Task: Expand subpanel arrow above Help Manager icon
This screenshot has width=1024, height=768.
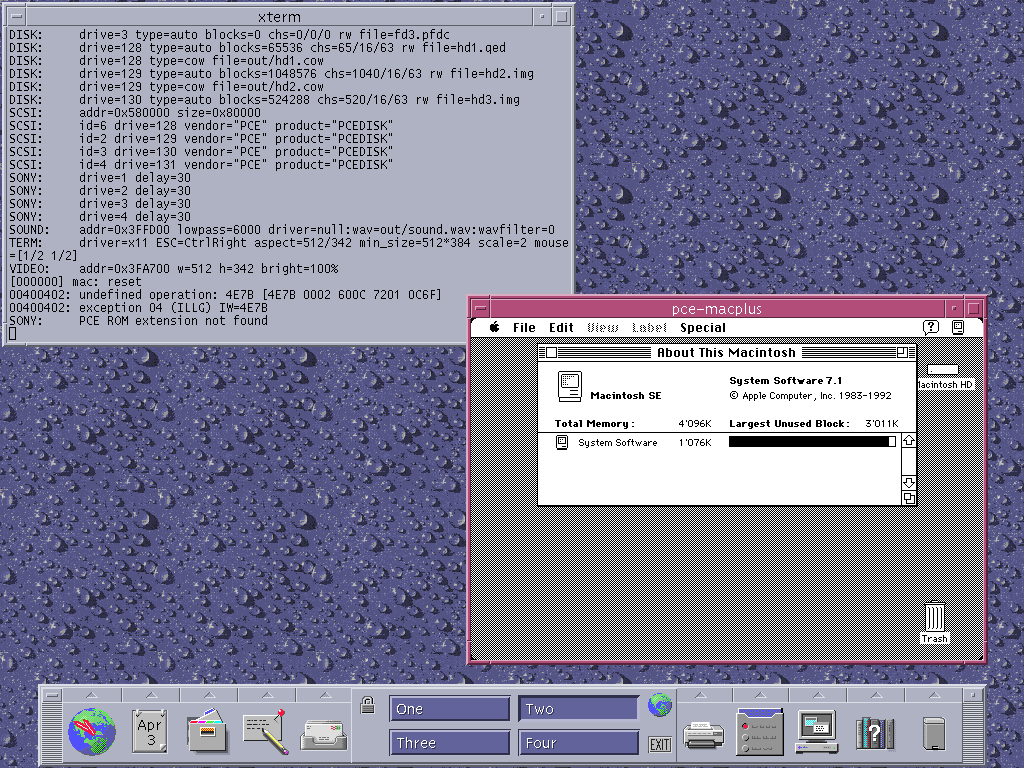Action: 876,694
